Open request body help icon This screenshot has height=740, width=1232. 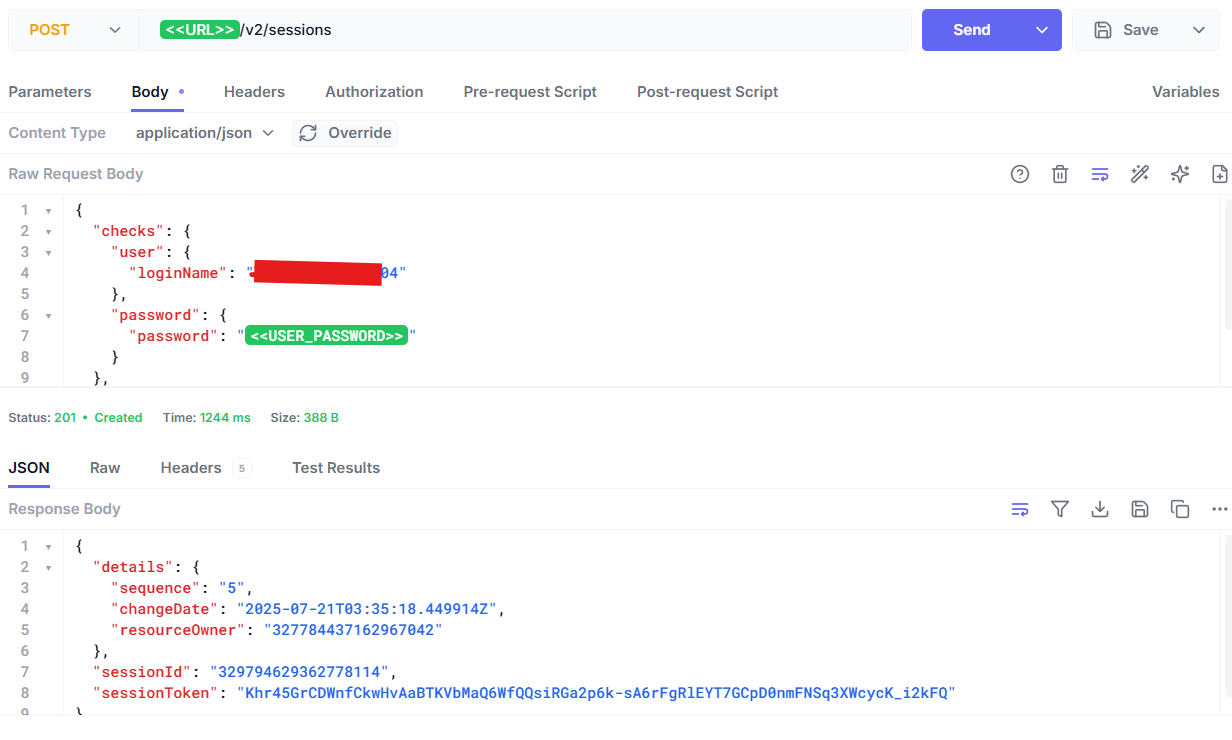coord(1020,174)
